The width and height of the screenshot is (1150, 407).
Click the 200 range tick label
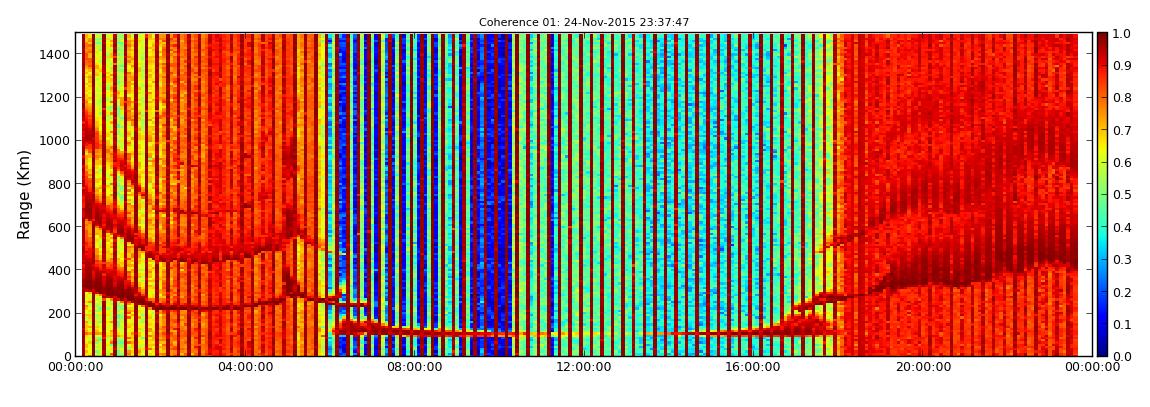[59, 314]
